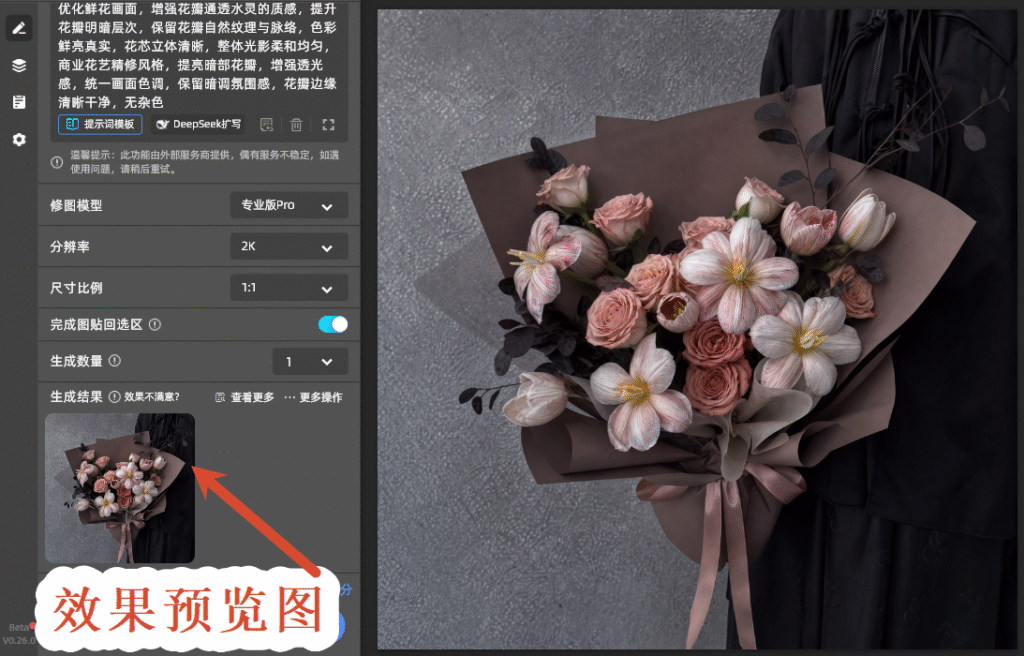Screen dimensions: 1024x656
Task: Open the 修图模型 专业版Pro dropdown
Action: pos(289,205)
